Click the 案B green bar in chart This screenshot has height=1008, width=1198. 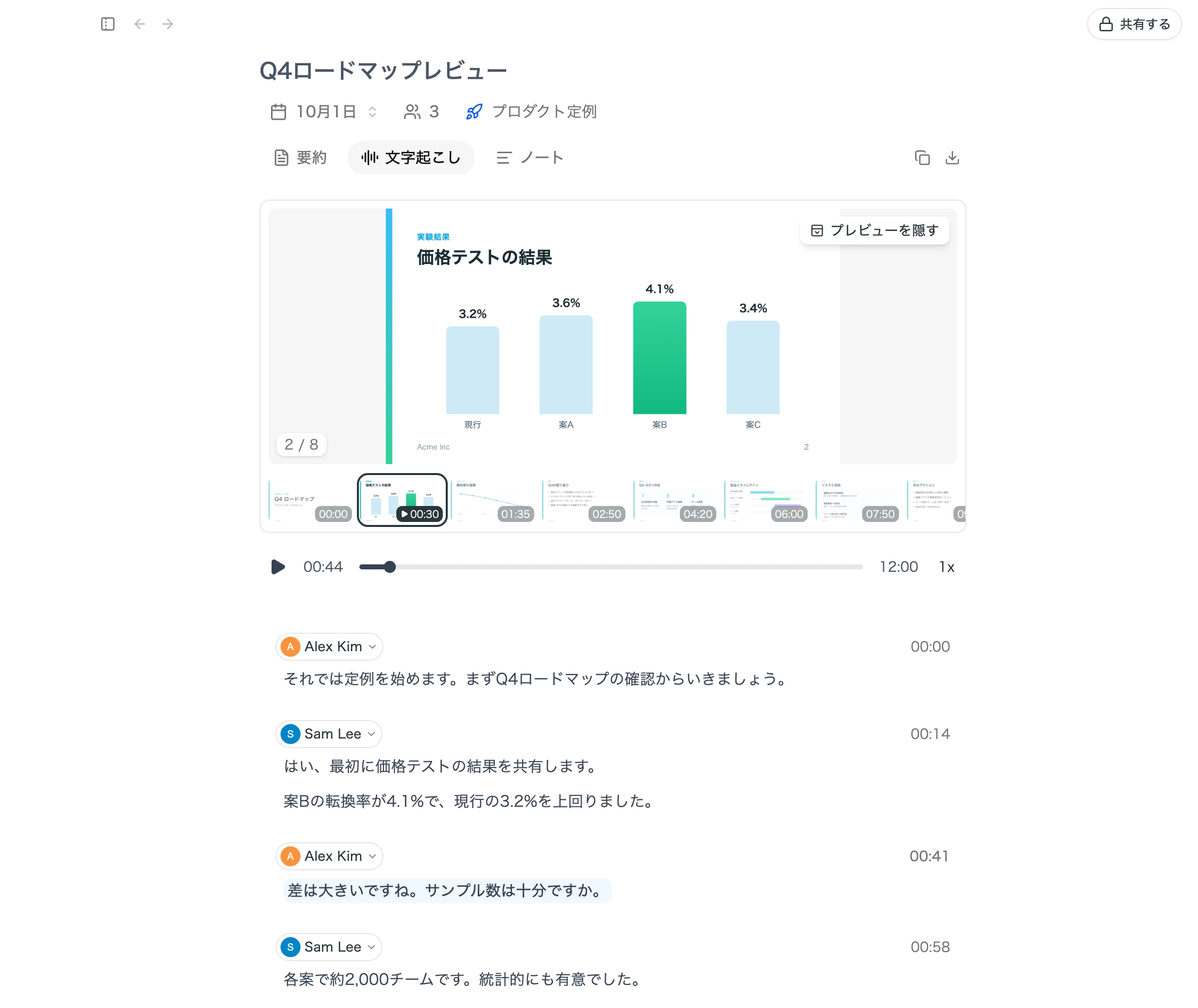point(659,358)
